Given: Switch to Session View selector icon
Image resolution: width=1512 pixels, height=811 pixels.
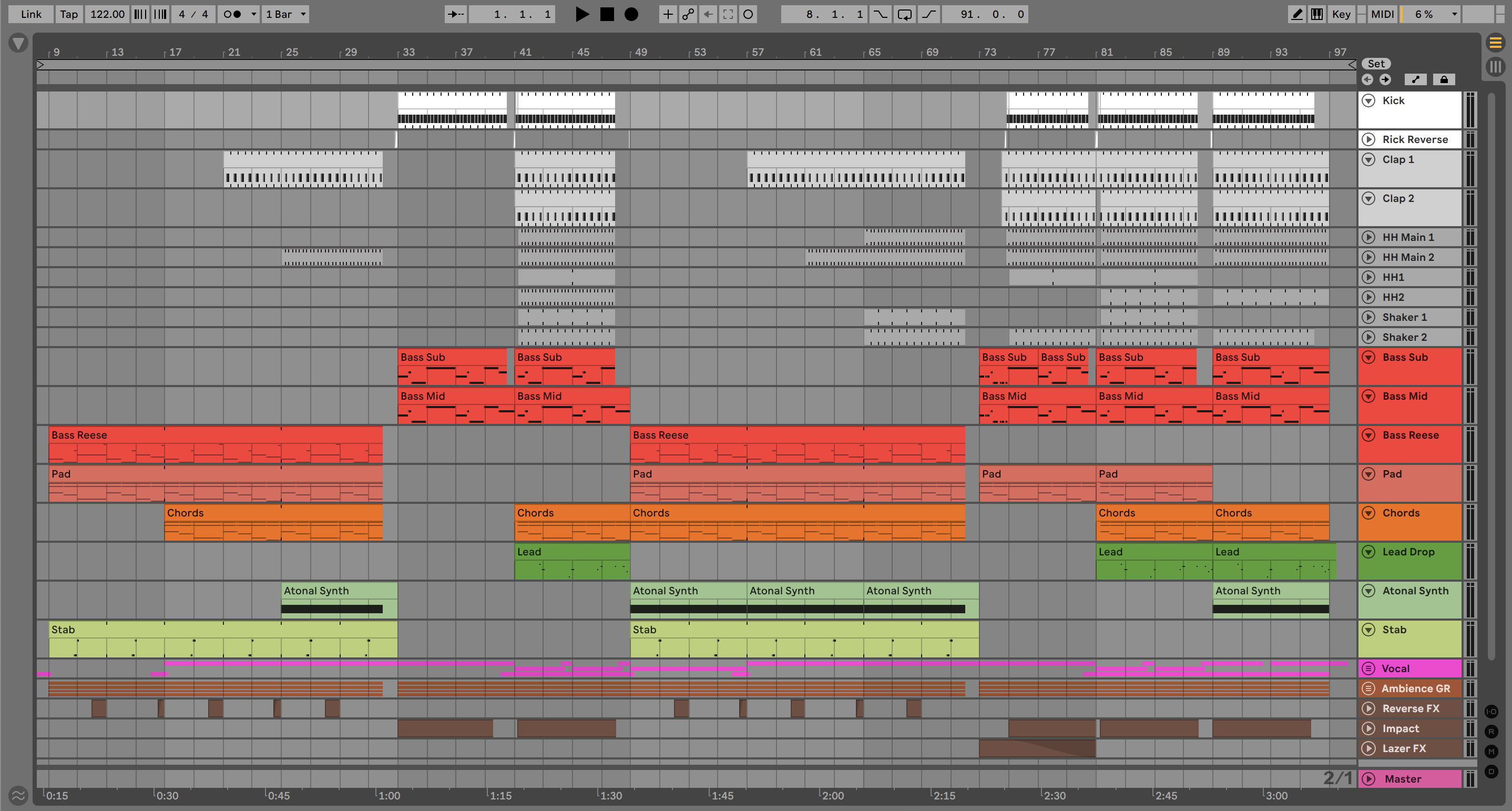Looking at the screenshot, I should [1495, 66].
